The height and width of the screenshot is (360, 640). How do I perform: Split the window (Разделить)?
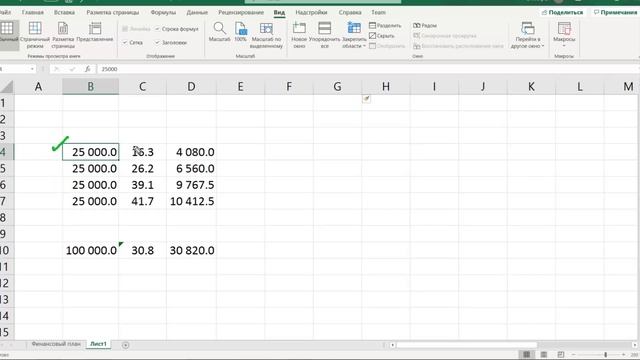point(385,25)
